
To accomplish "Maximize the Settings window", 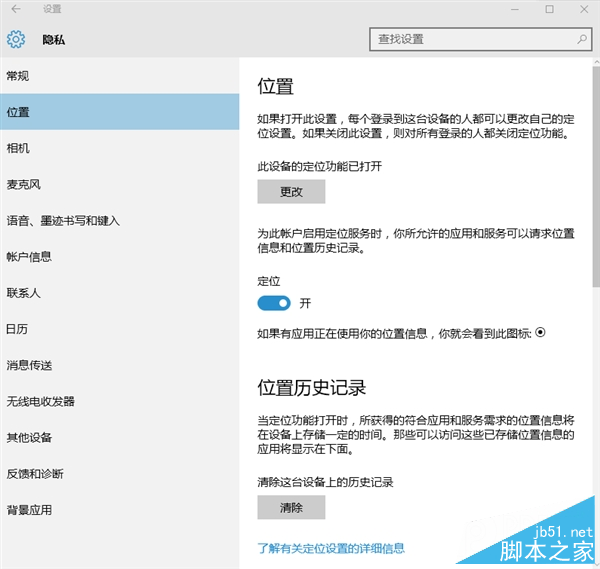I will coord(549,9).
